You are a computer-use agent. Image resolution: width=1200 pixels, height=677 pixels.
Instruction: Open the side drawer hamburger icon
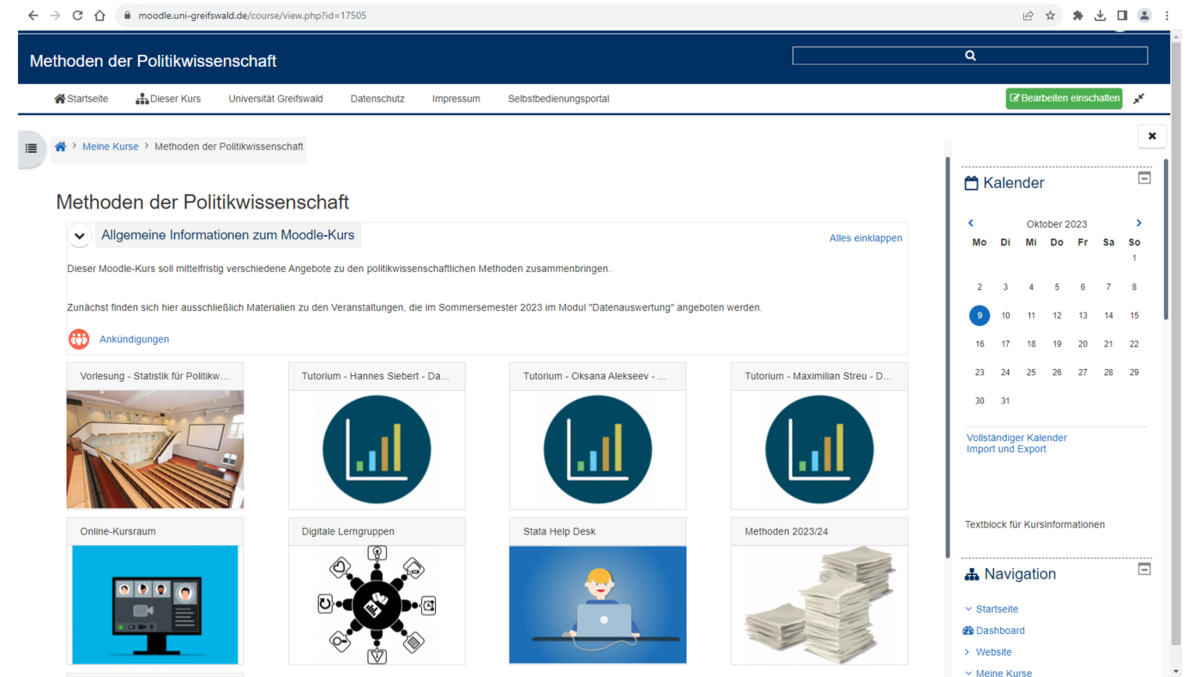pos(31,148)
